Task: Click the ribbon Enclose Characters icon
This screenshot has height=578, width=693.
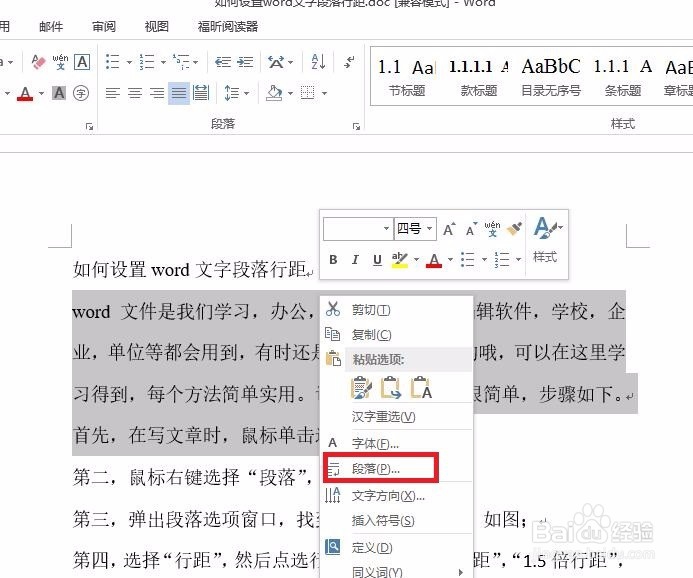Action: [x=81, y=93]
